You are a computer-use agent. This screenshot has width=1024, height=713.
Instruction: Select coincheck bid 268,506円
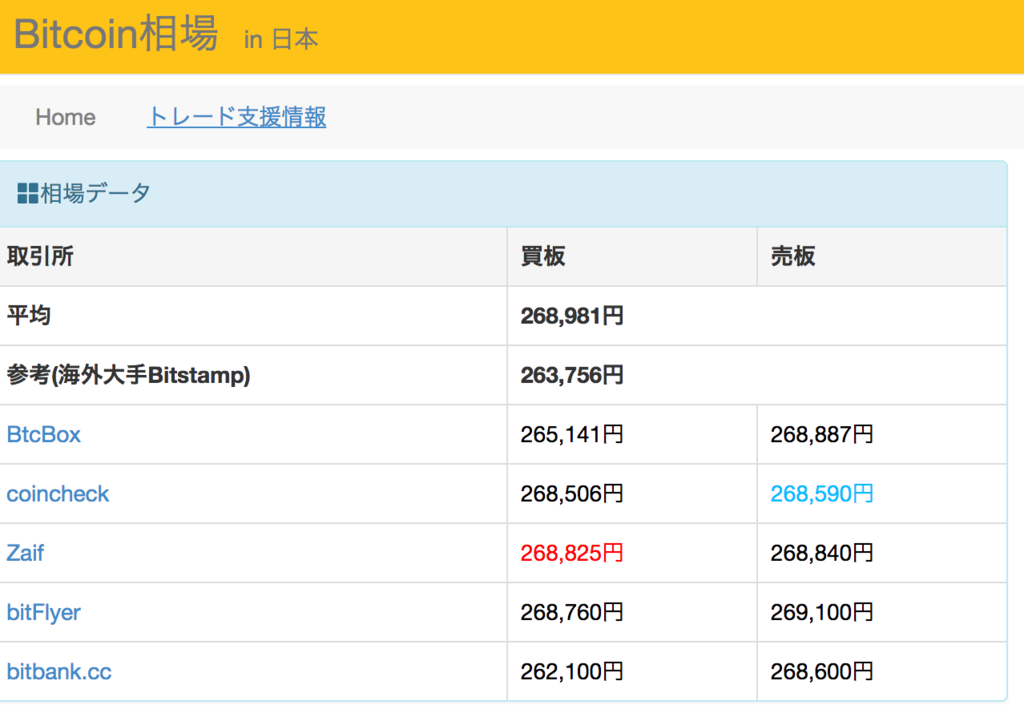572,494
